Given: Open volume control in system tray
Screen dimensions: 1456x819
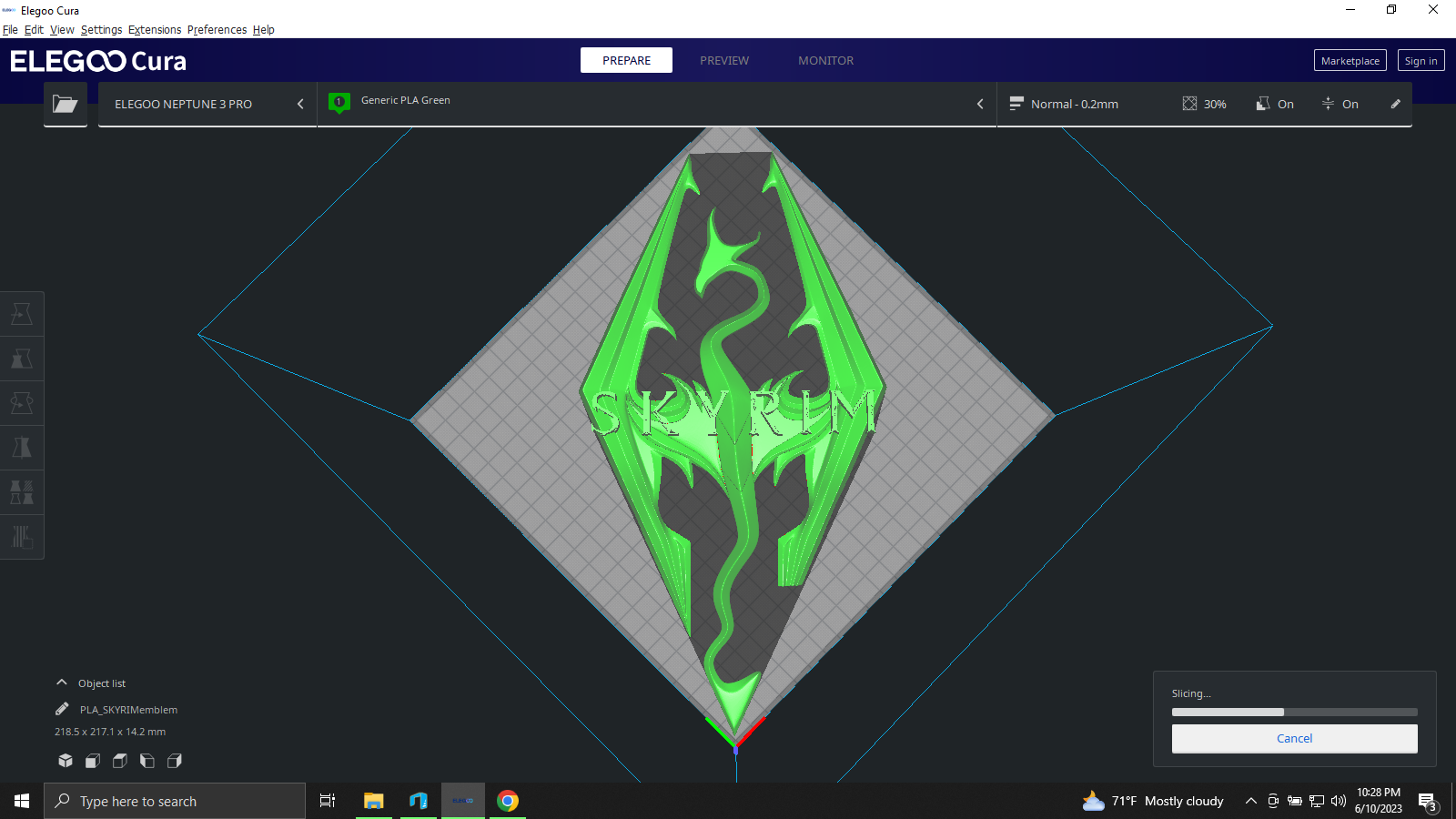Looking at the screenshot, I should pyautogui.click(x=1339, y=801).
